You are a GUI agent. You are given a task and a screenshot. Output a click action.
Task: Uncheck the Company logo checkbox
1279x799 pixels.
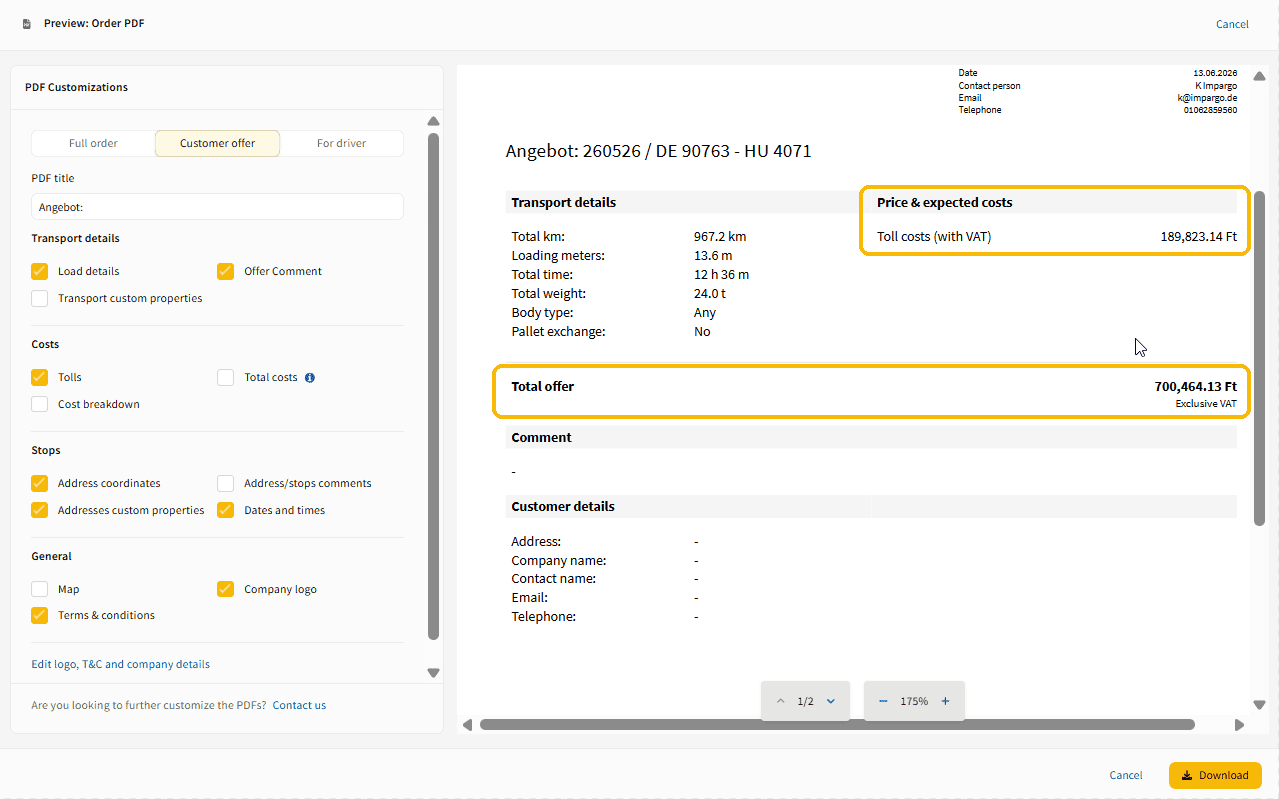tap(225, 589)
